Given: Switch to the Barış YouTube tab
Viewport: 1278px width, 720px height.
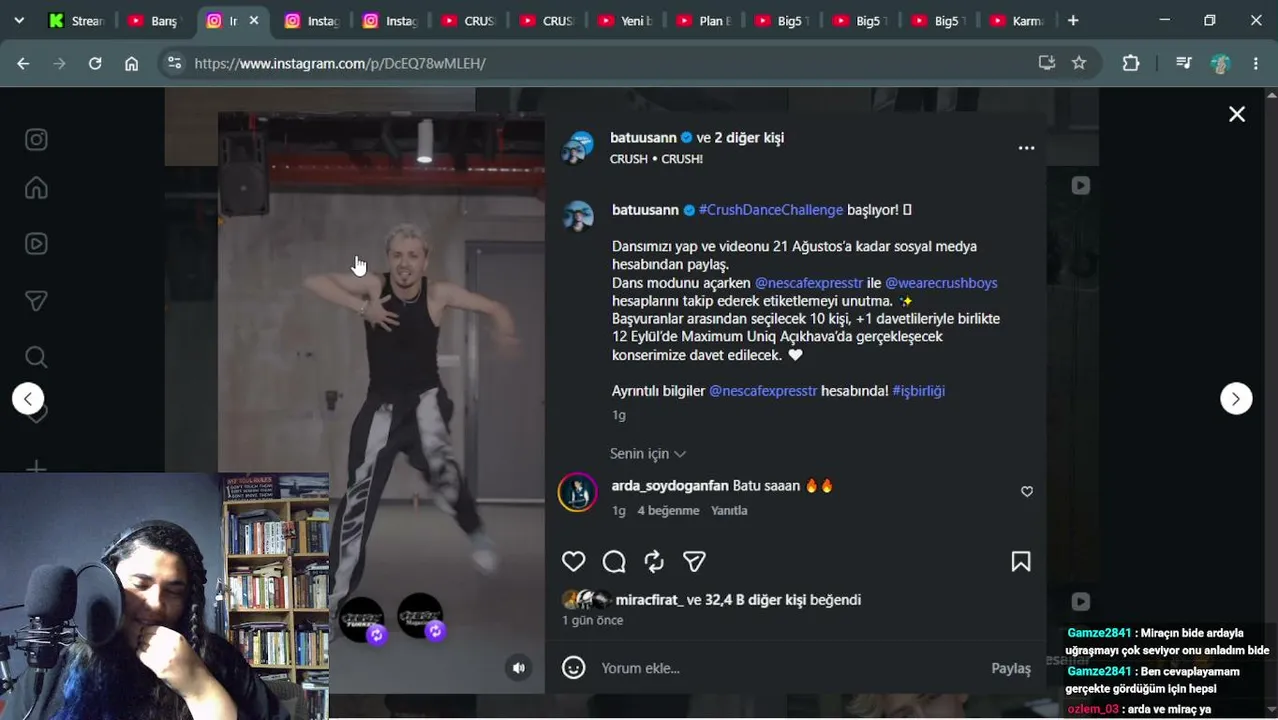Looking at the screenshot, I should tap(153, 20).
